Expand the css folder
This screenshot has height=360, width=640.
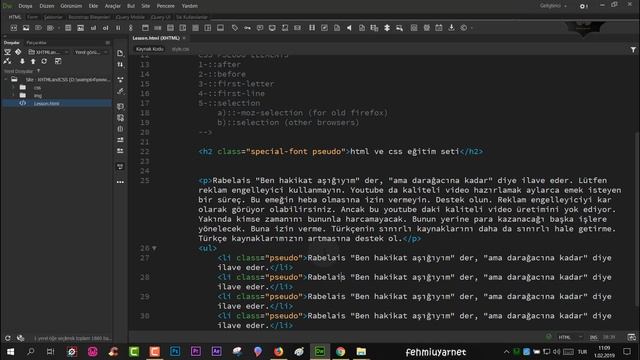(x=13, y=87)
